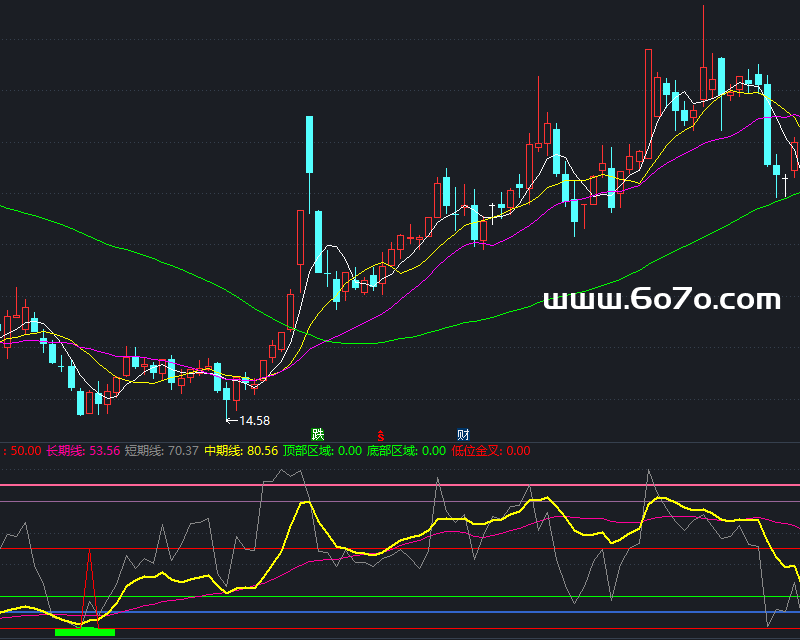
Task: Click the red spike in the indicator panel
Action: coord(90,575)
